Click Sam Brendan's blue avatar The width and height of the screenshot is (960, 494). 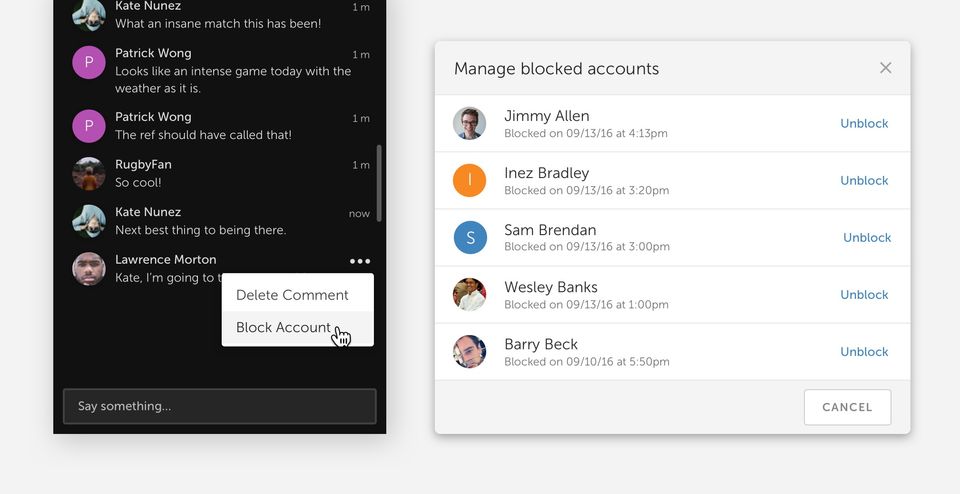[469, 238]
